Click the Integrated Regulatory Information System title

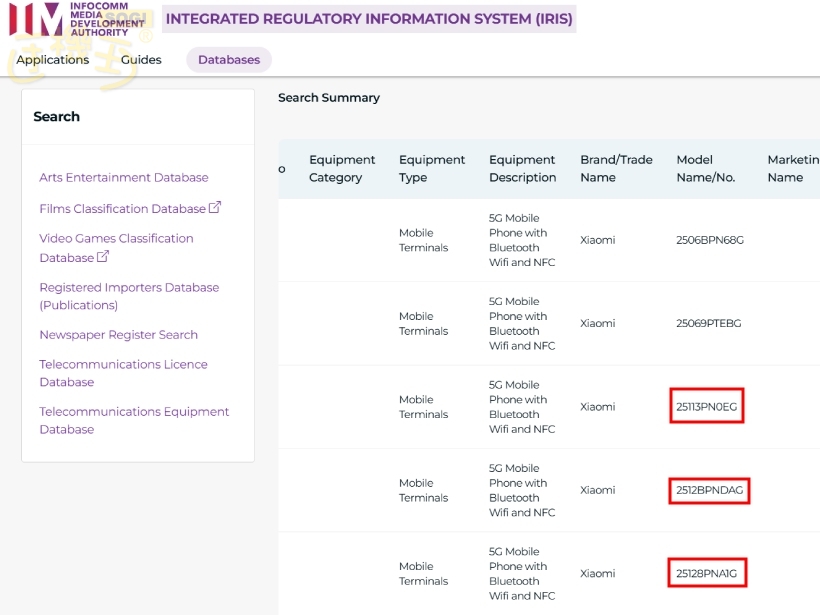click(x=369, y=19)
